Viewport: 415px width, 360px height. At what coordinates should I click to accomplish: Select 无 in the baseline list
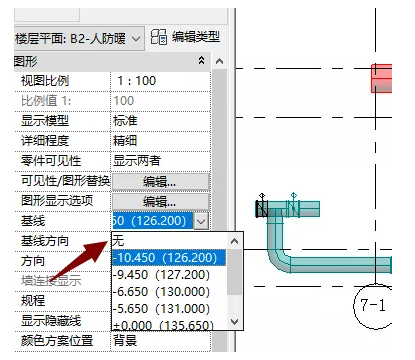tap(169, 240)
